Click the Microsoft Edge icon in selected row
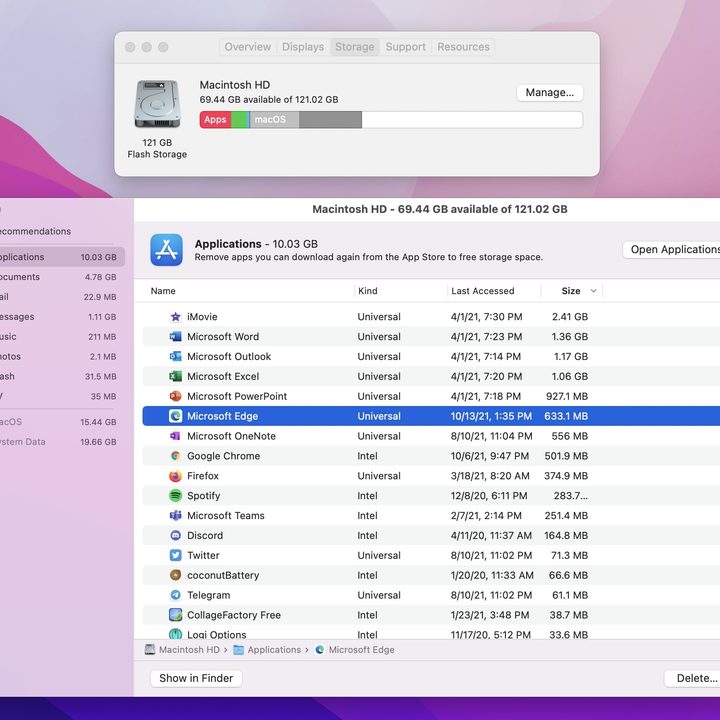Screen dimensions: 720x720 point(175,416)
